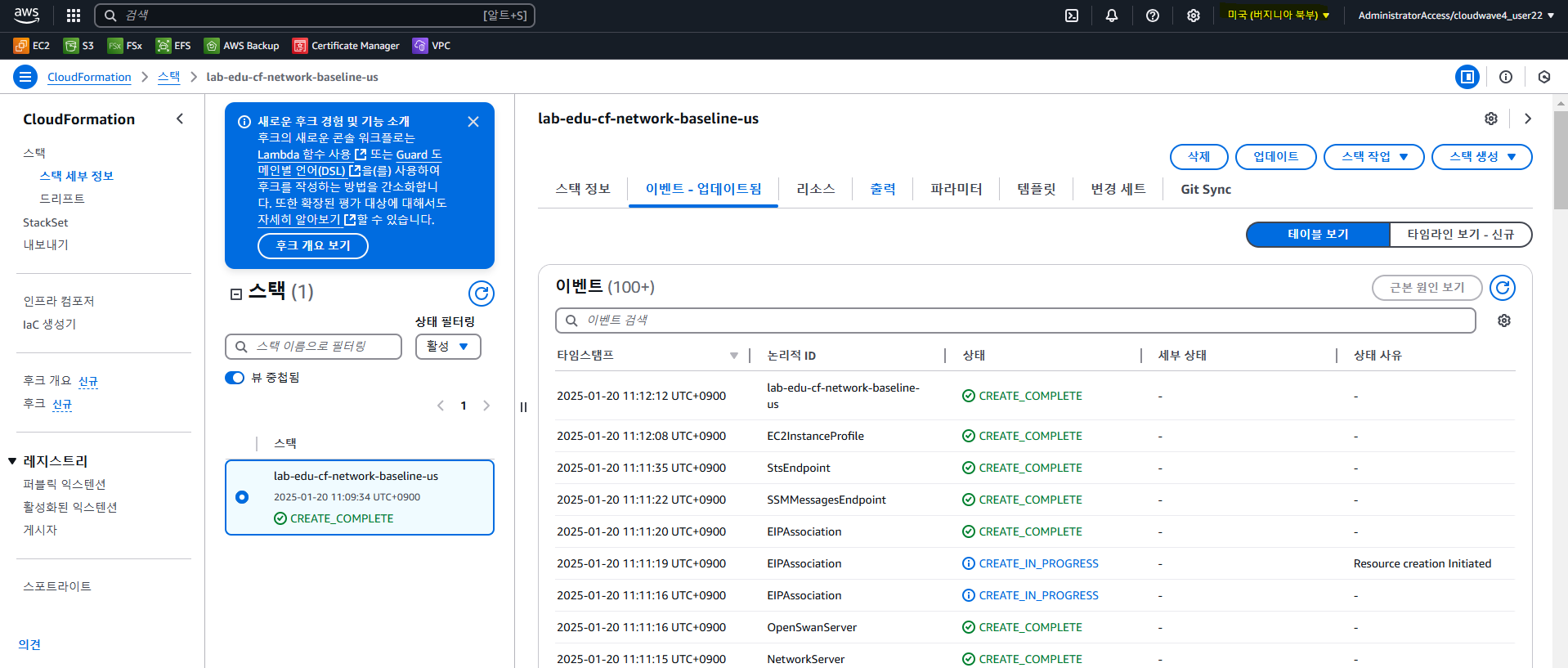
Task: Toggle the nested view switch
Action: 235,378
